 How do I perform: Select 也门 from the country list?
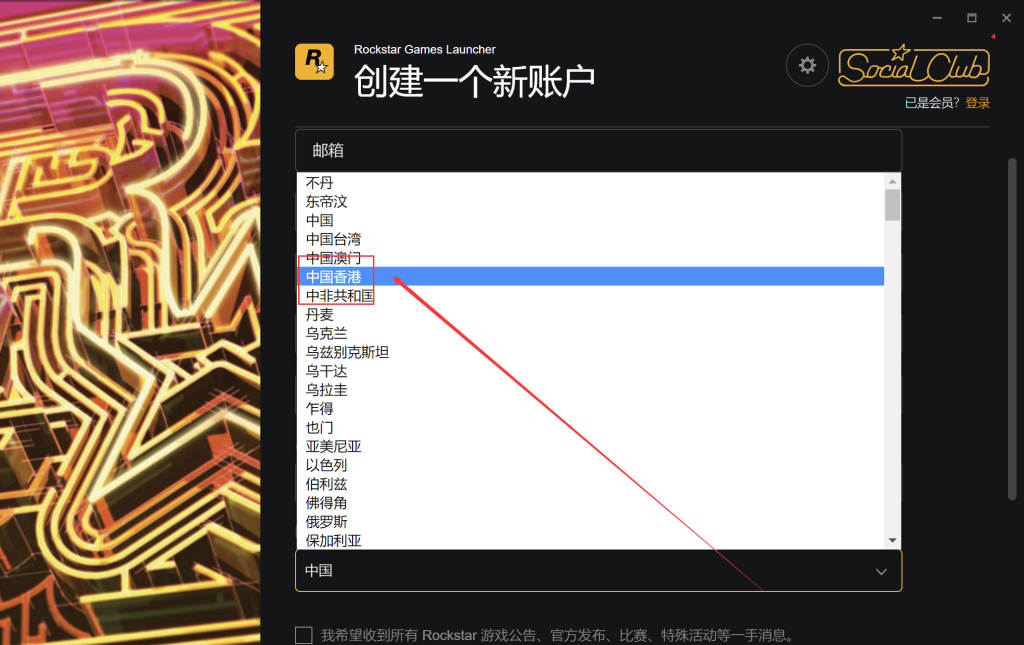(590, 428)
